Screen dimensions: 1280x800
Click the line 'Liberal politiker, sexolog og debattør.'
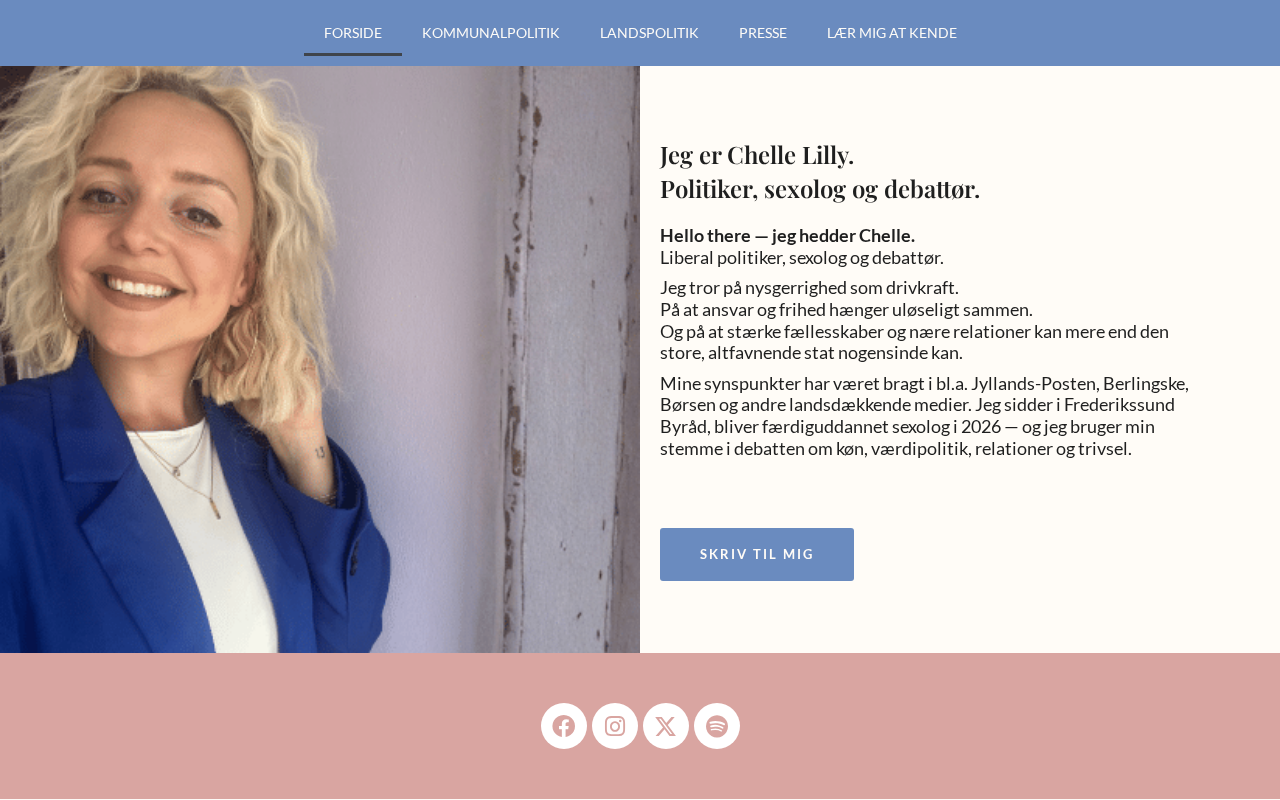coord(802,258)
